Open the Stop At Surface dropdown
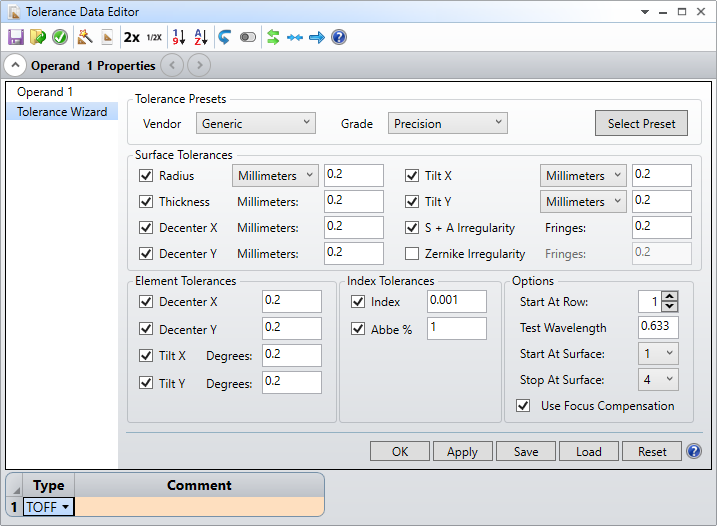717x526 pixels. click(x=659, y=380)
